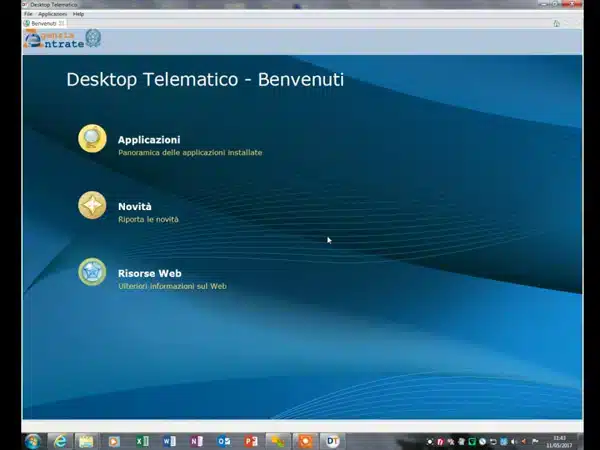Screen dimensions: 600x450
Task: Click the Novità star icon
Action: pyautogui.click(x=92, y=205)
